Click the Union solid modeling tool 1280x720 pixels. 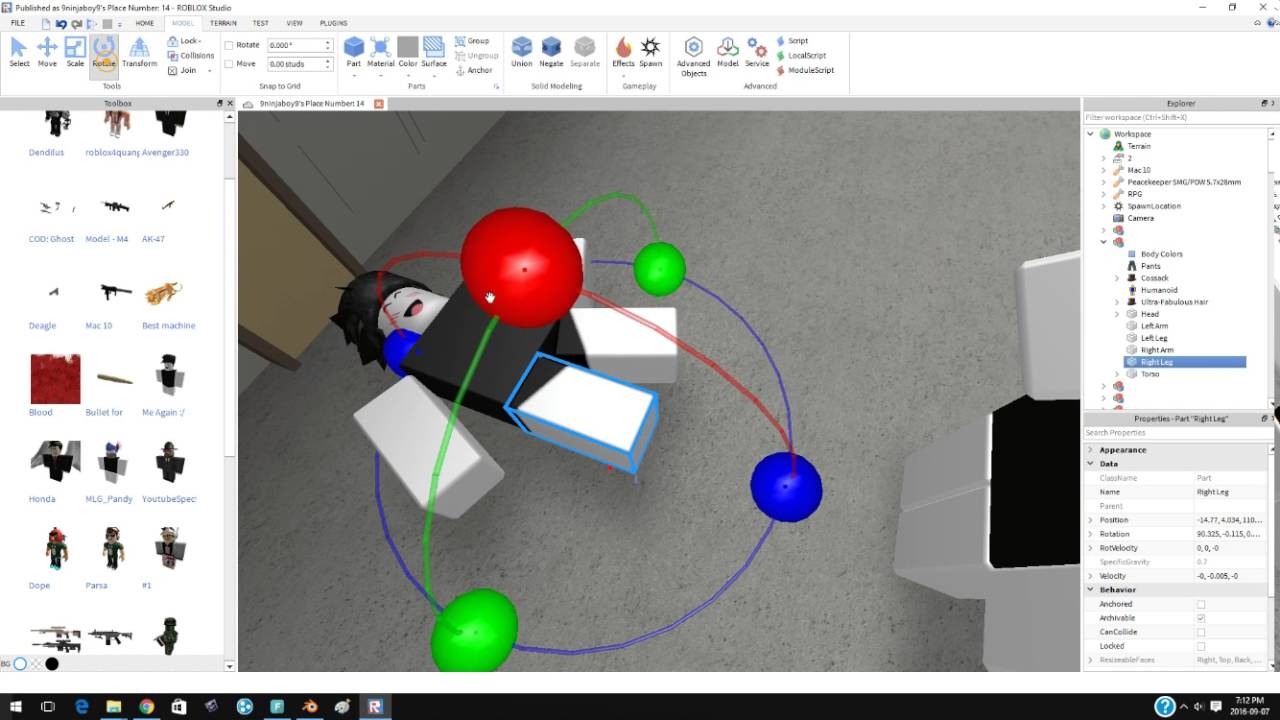522,52
